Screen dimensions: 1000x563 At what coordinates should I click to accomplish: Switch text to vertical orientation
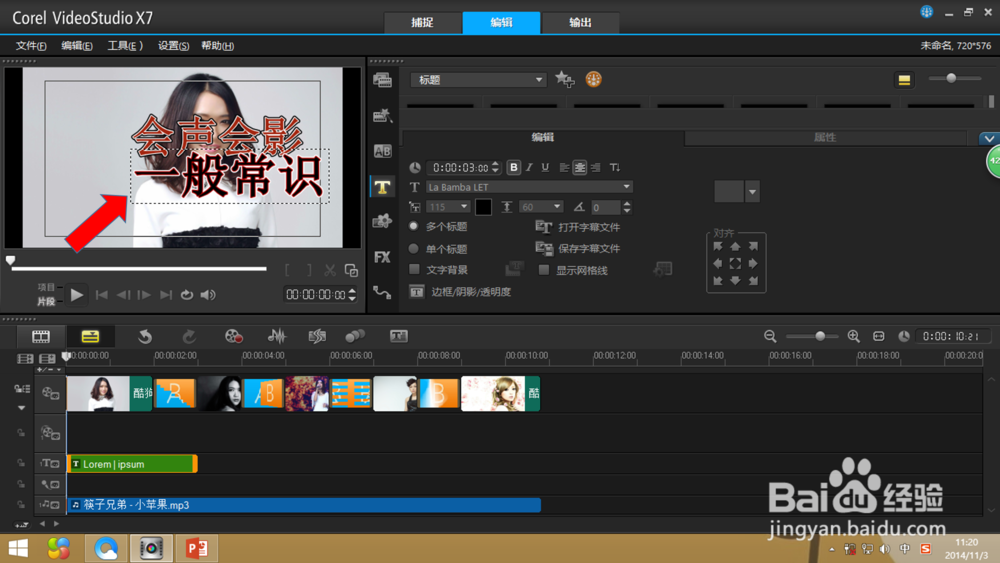[x=615, y=167]
